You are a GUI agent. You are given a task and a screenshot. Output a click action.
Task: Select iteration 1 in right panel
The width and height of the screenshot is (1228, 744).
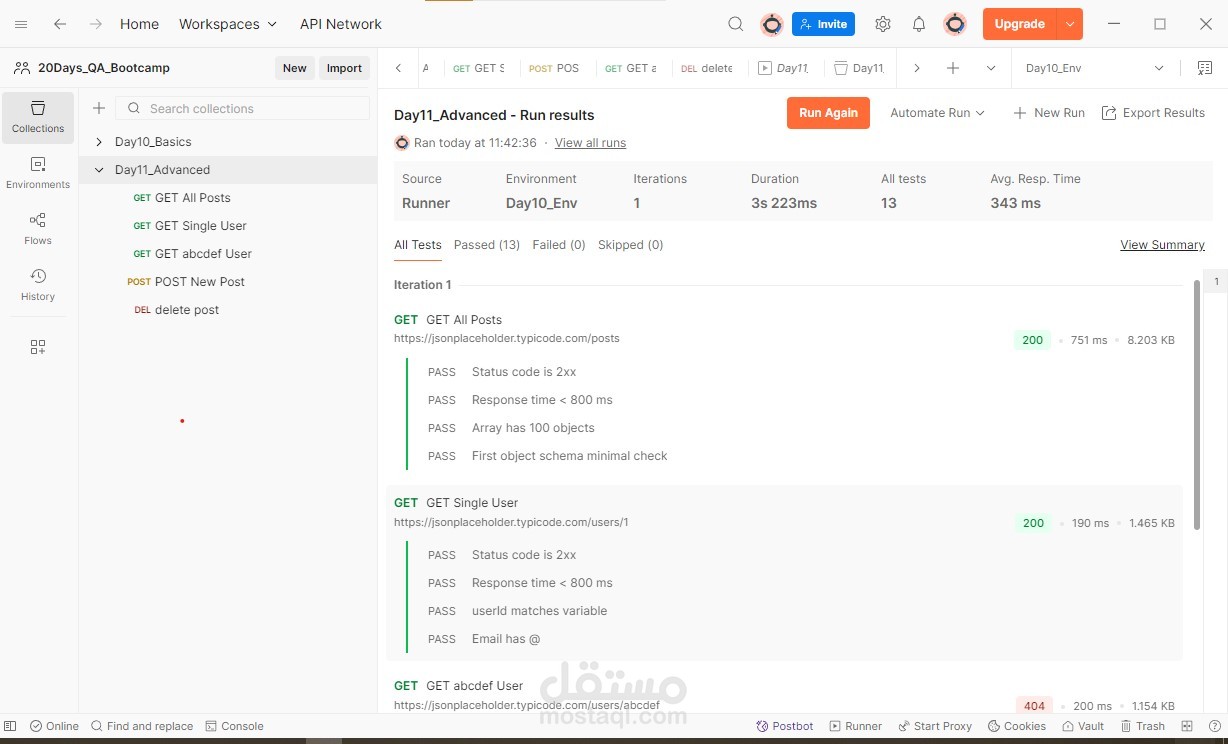(x=1216, y=282)
